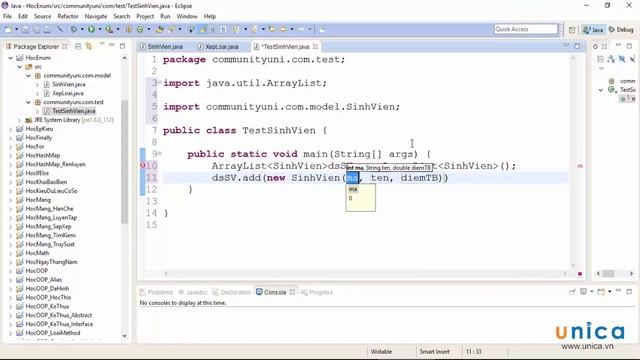This screenshot has width=640, height=360.
Task: Minimize the Console panel
Action: click(619, 291)
